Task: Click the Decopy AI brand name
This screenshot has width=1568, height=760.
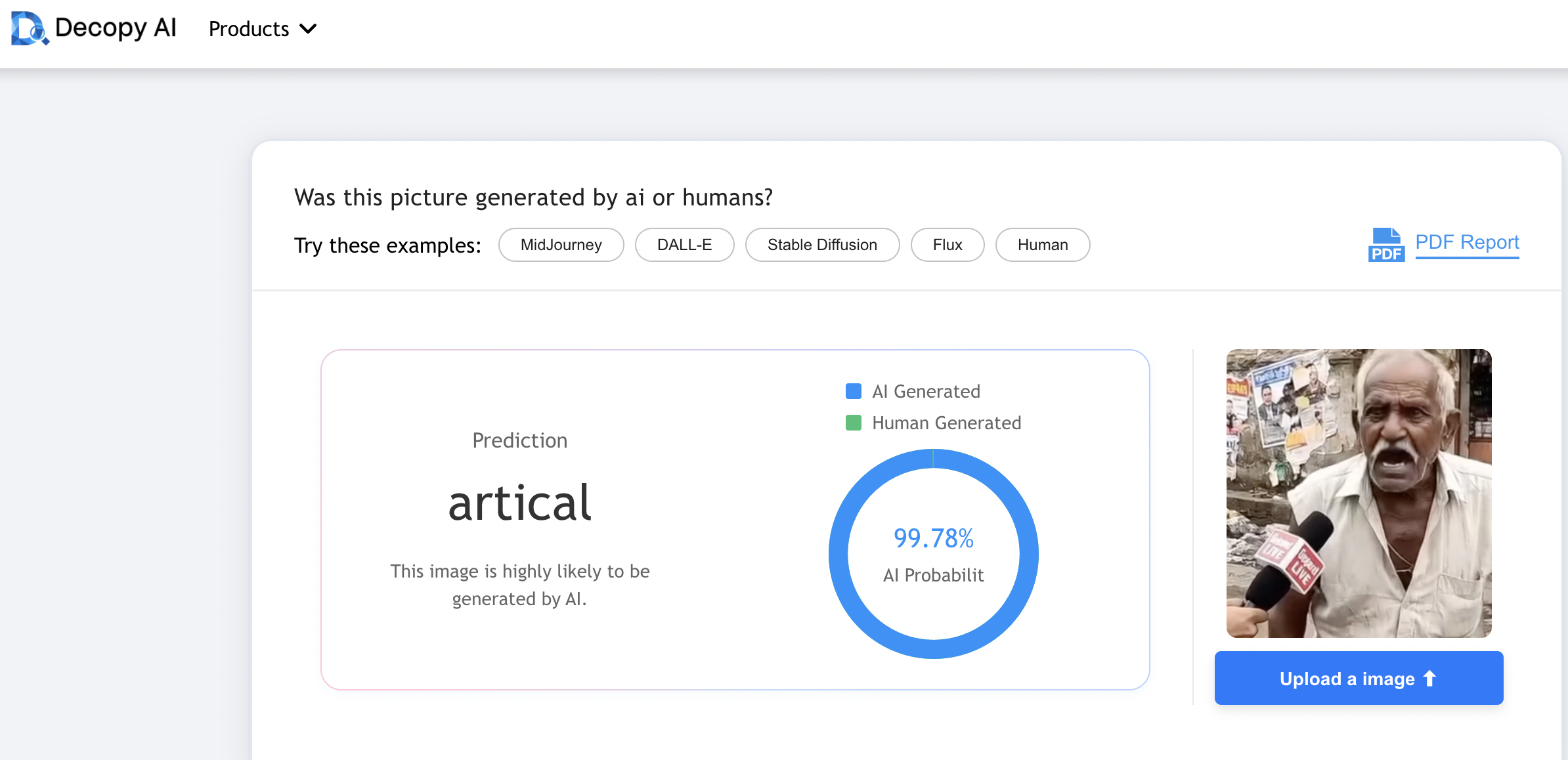Action: pos(116,28)
